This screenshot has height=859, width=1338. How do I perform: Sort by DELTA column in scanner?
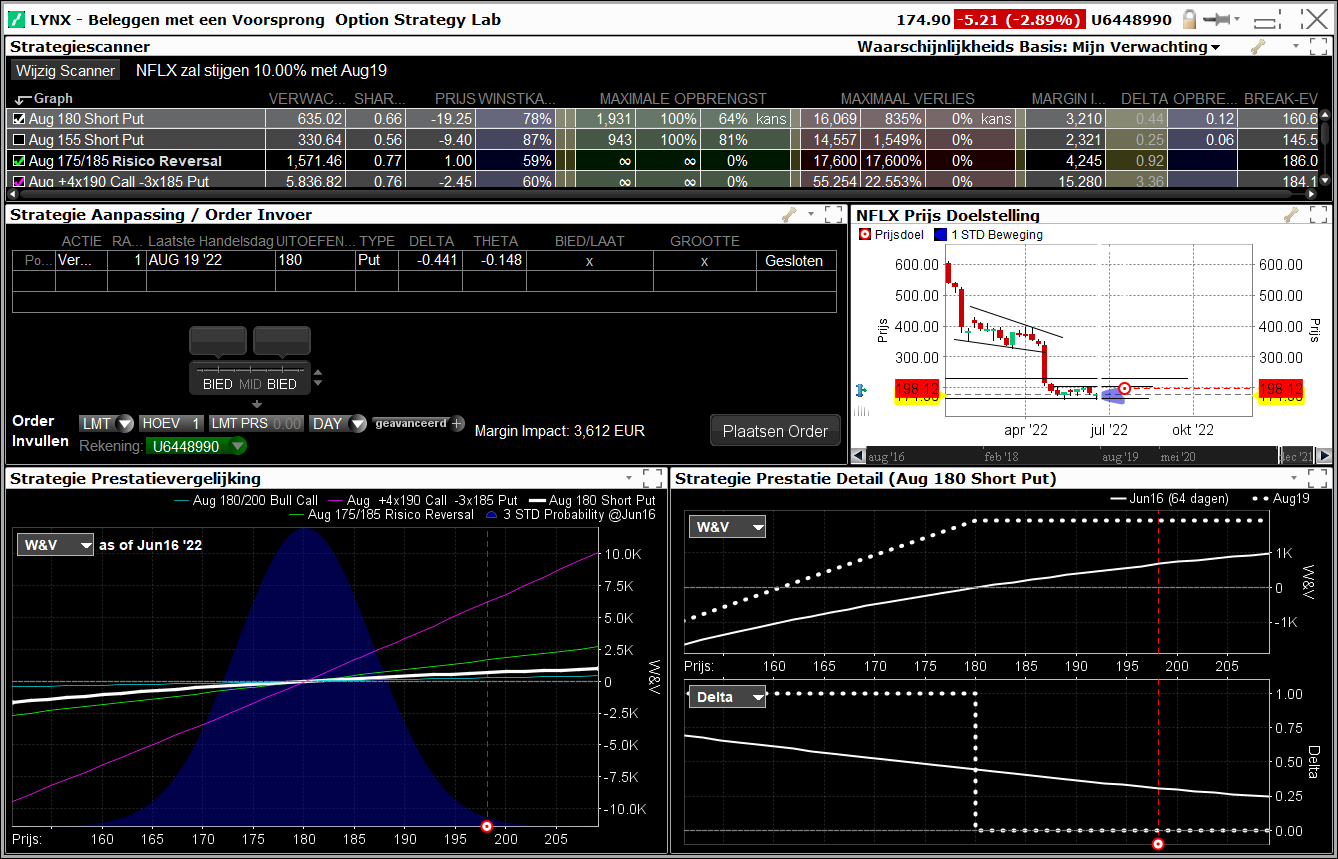tap(1143, 99)
